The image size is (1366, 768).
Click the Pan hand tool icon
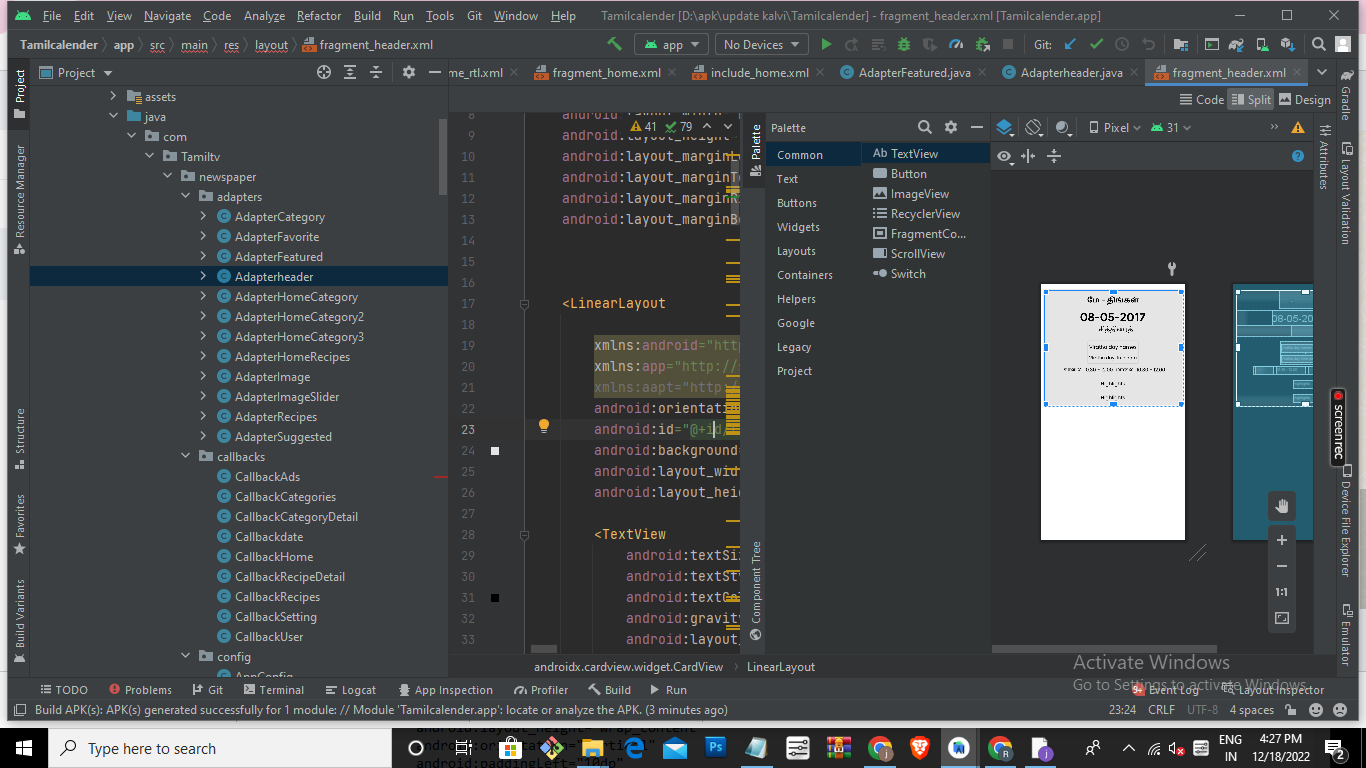[x=1282, y=506]
